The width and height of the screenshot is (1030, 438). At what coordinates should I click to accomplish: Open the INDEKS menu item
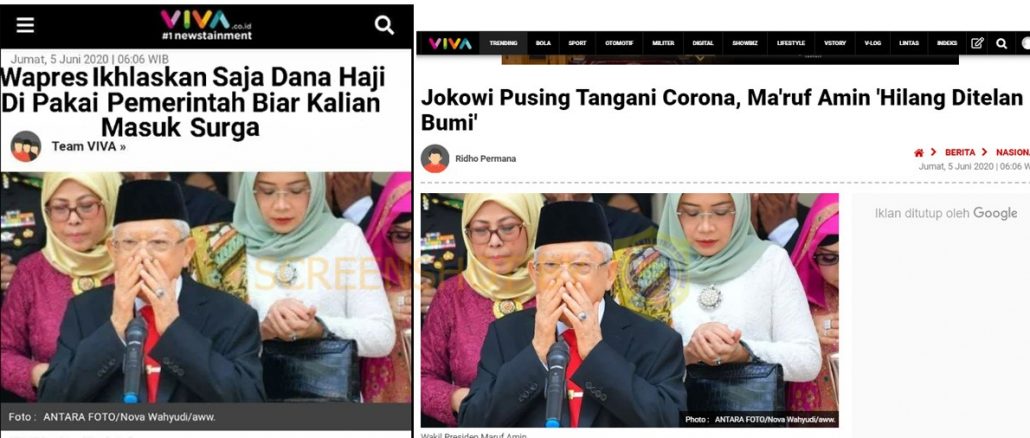tap(947, 43)
